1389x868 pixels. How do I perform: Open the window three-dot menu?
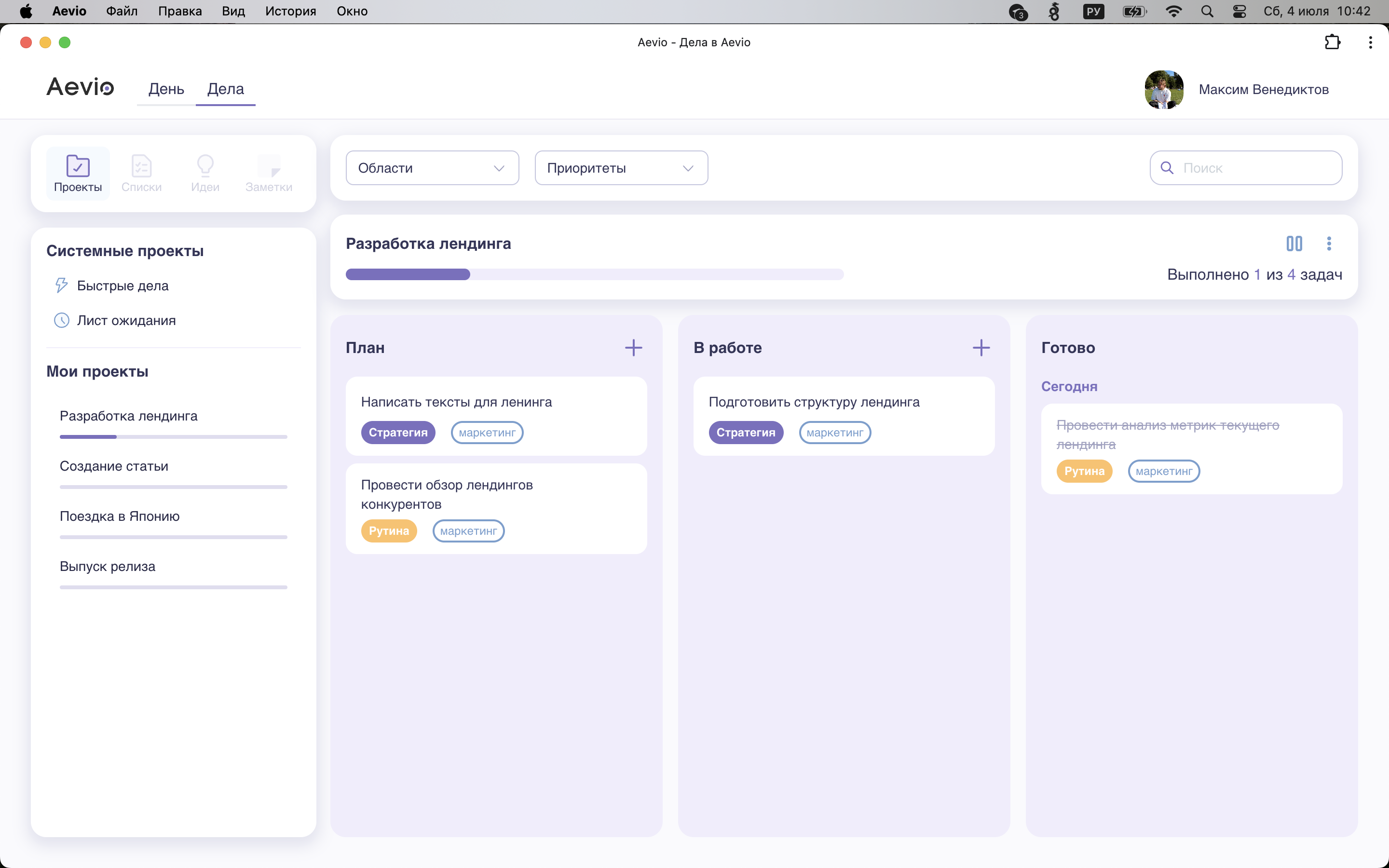point(1370,42)
